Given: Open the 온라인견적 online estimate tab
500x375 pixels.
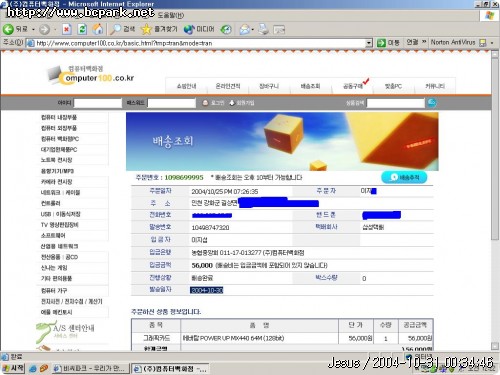Looking at the screenshot, I should 228,86.
